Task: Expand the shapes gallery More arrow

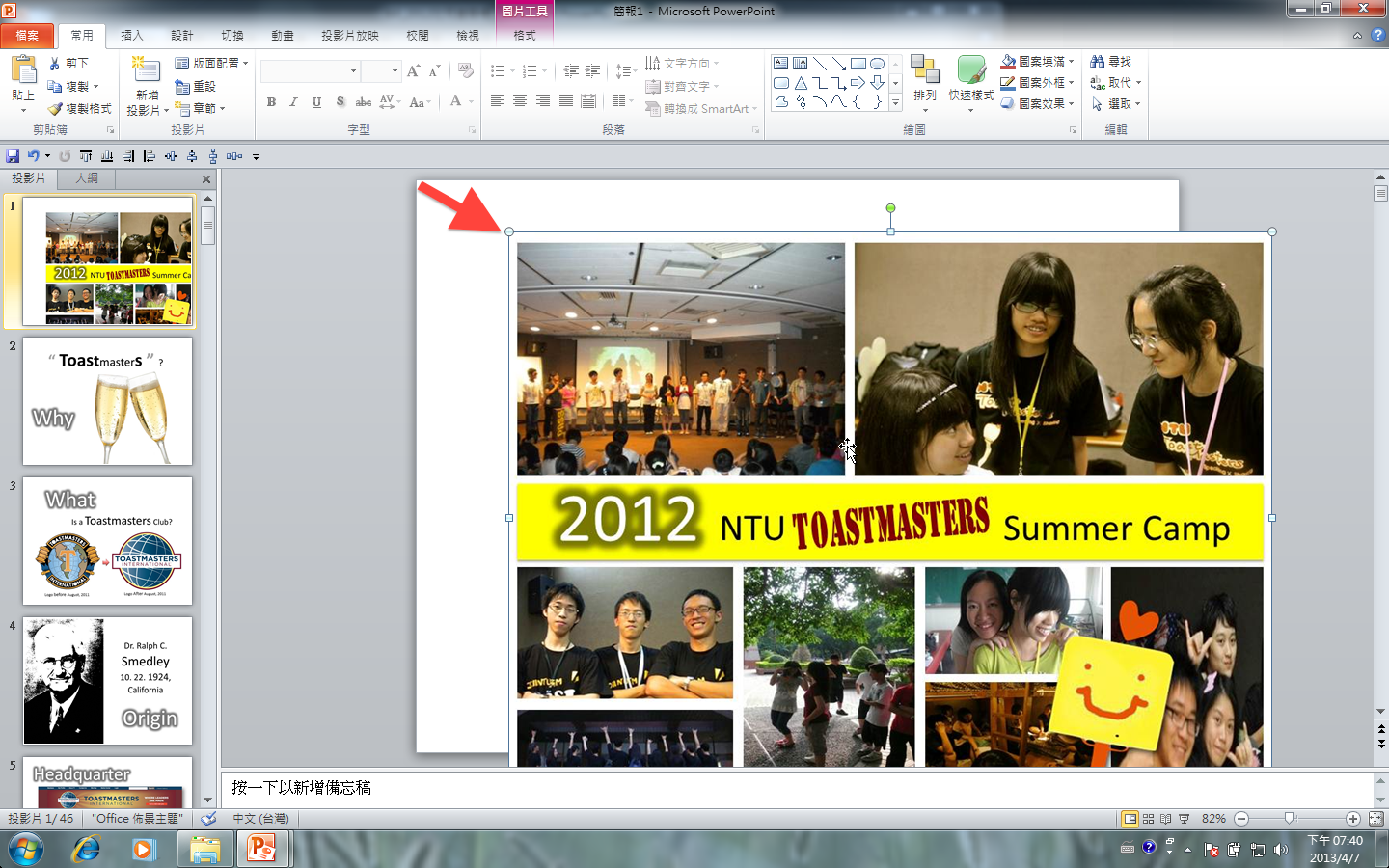Action: pos(896,102)
